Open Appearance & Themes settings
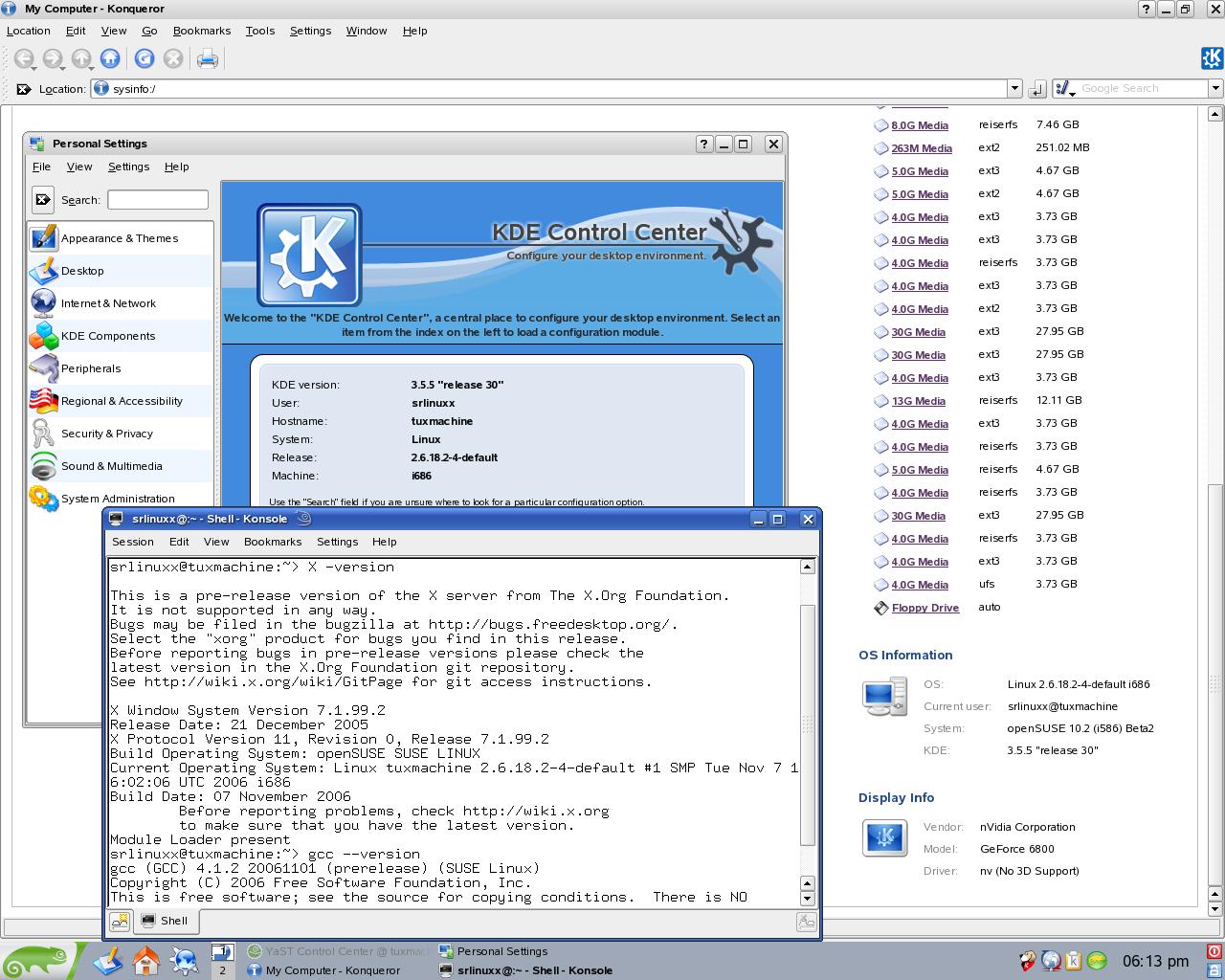 (x=120, y=238)
